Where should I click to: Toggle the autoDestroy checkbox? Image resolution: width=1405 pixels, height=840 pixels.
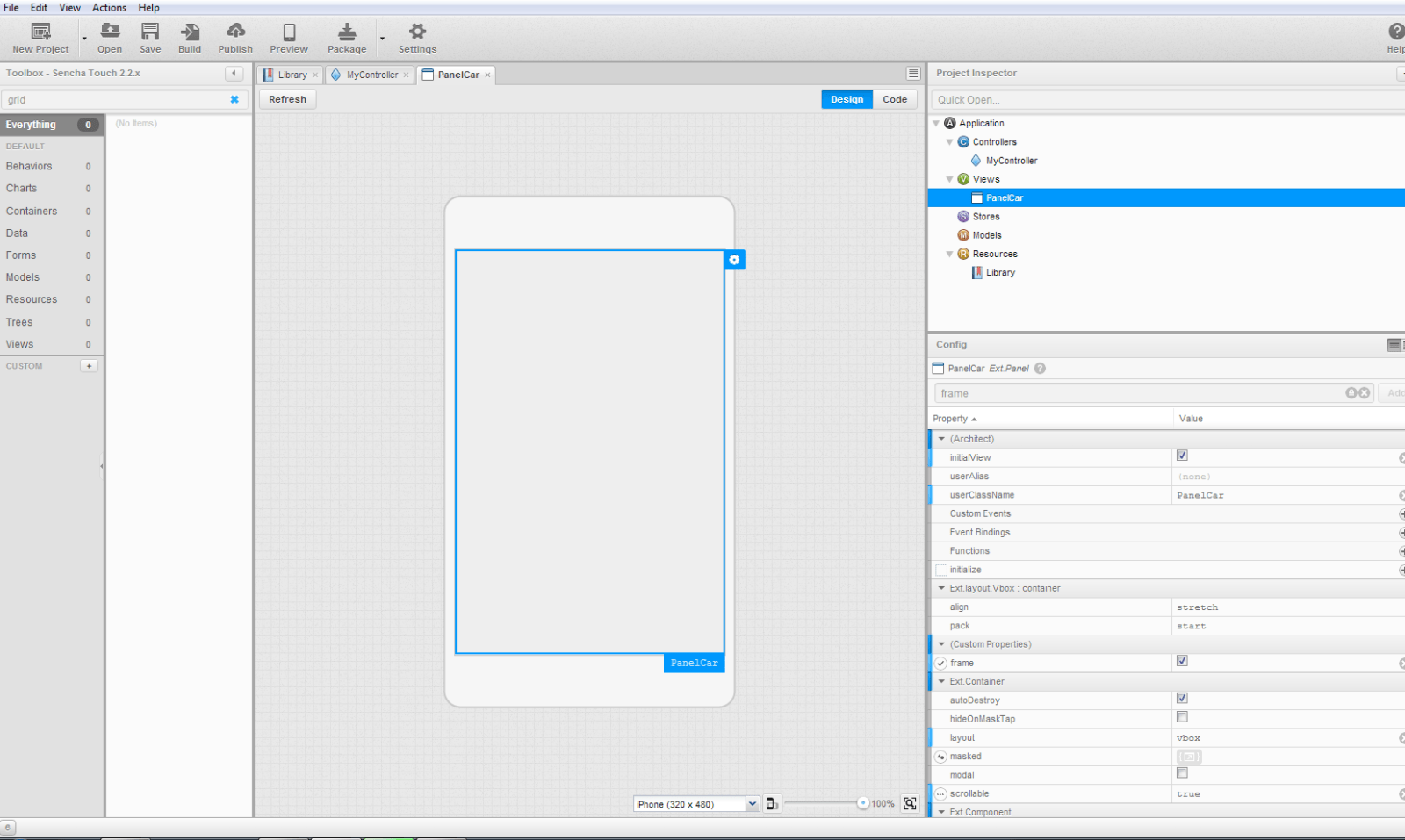pyautogui.click(x=1182, y=699)
